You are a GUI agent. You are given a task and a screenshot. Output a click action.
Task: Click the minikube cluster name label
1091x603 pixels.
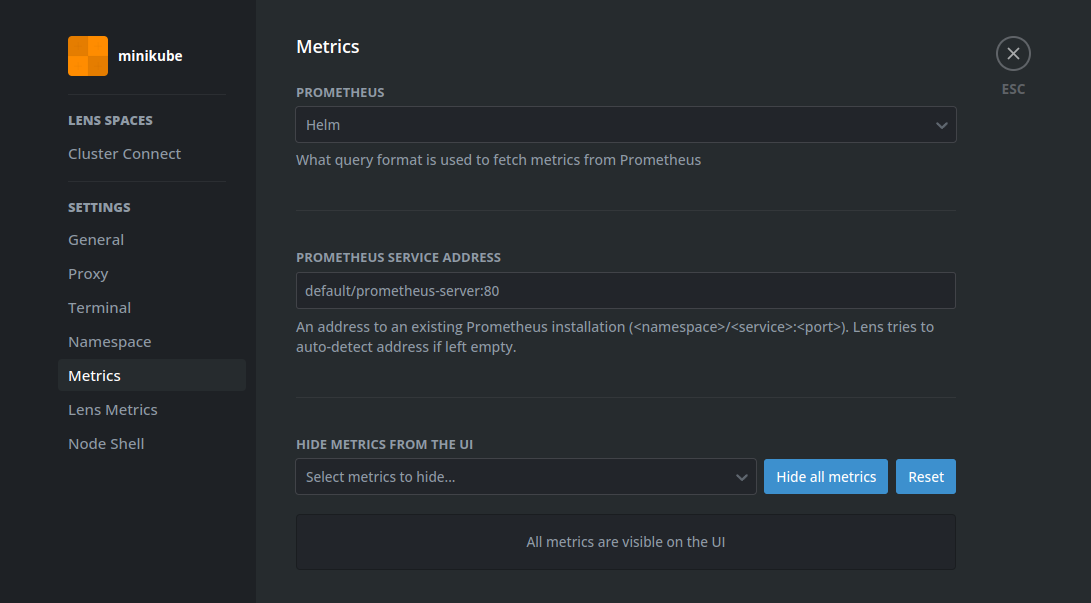point(150,56)
